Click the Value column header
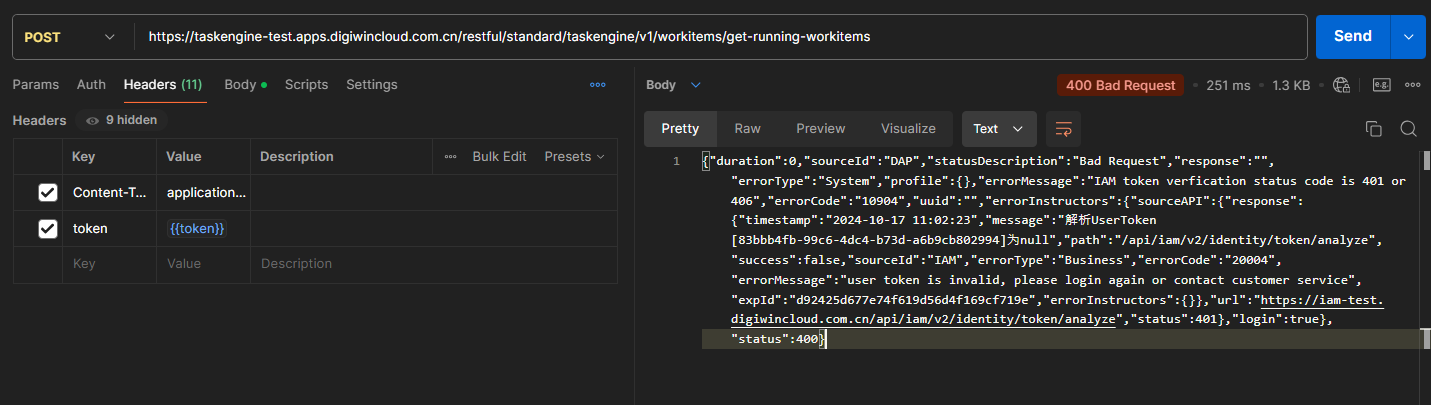 coord(203,157)
